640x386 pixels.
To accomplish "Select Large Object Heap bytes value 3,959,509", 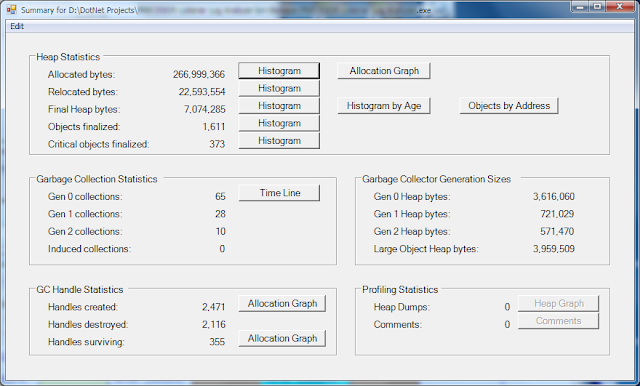I will (x=553, y=249).
